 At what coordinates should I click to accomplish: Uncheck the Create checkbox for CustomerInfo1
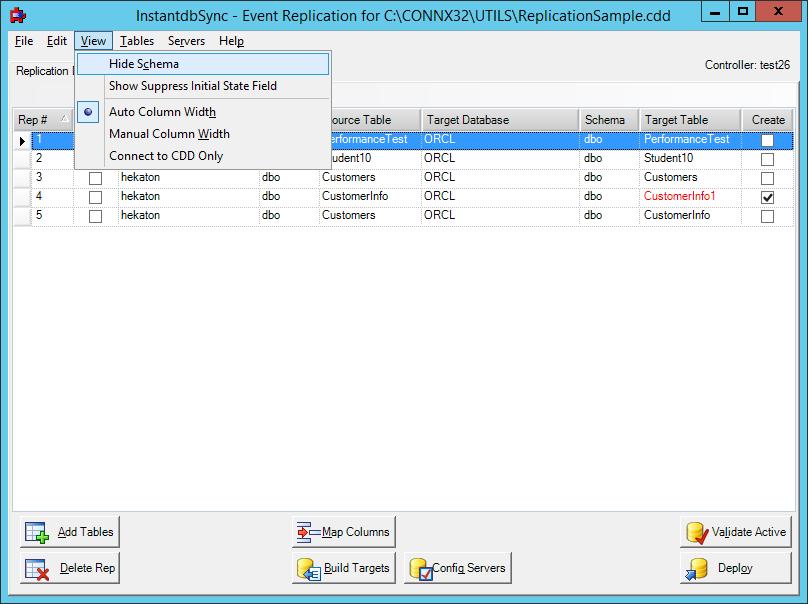pyautogui.click(x=768, y=196)
